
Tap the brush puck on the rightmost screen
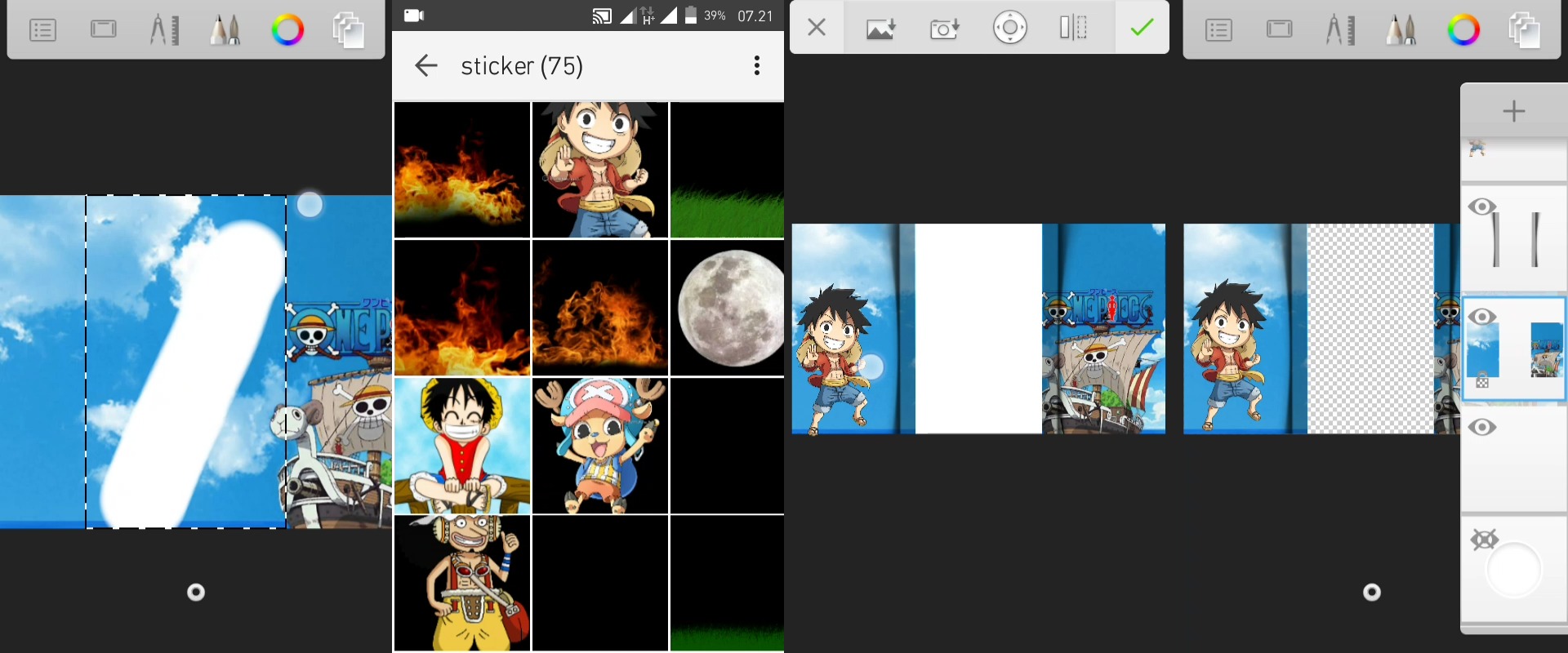1372,593
